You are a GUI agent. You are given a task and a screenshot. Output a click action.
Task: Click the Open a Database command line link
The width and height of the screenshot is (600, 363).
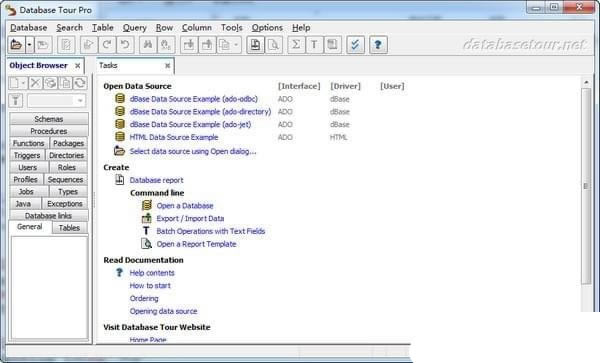(185, 206)
